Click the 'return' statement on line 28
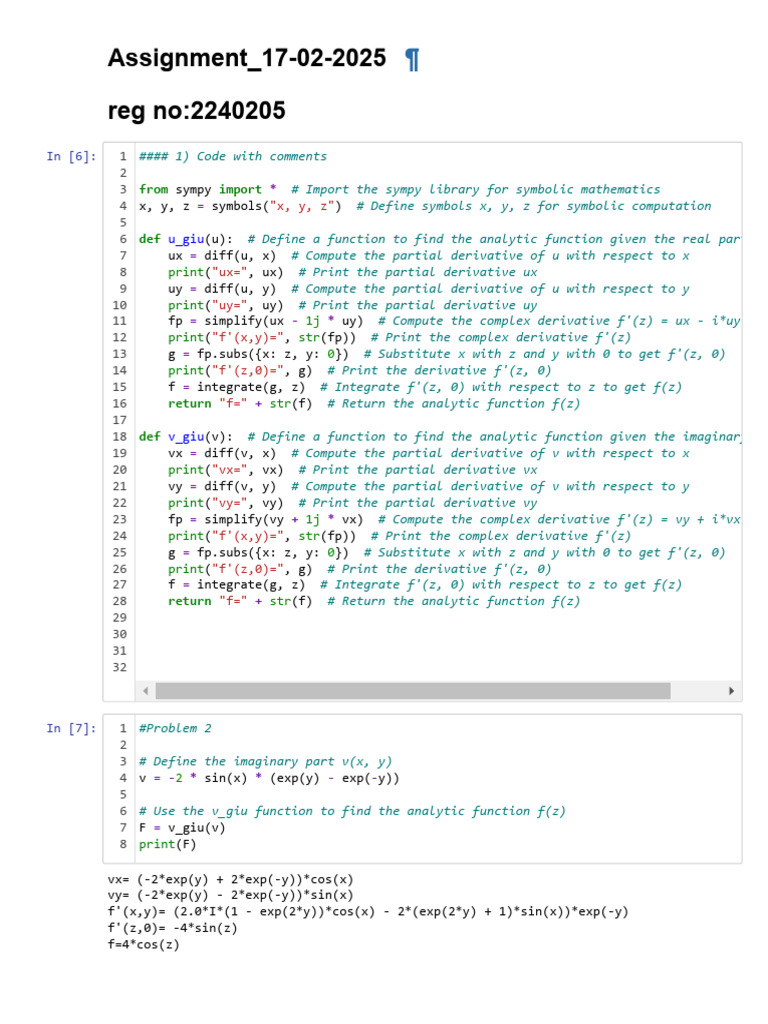The height and width of the screenshot is (1024, 768). pyautogui.click(x=374, y=601)
